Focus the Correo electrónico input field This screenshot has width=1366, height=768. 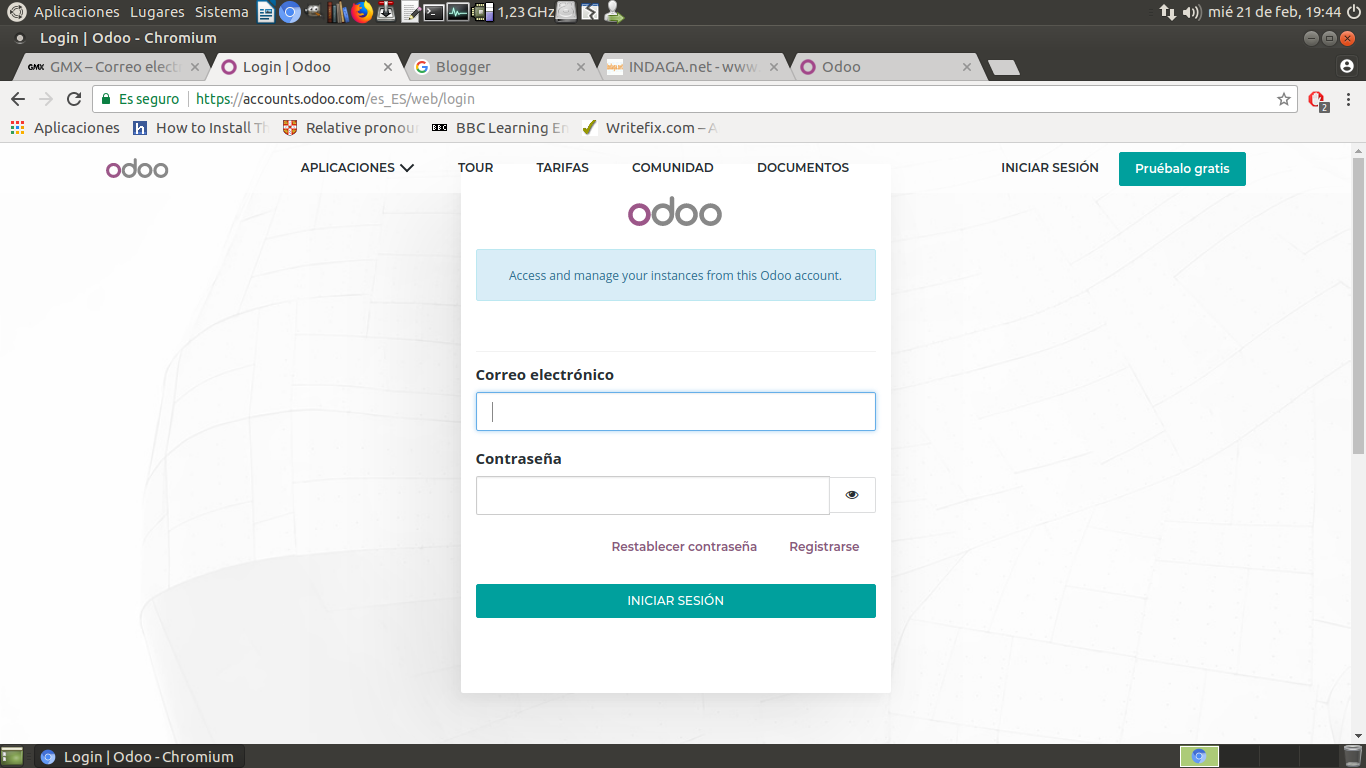tap(676, 411)
